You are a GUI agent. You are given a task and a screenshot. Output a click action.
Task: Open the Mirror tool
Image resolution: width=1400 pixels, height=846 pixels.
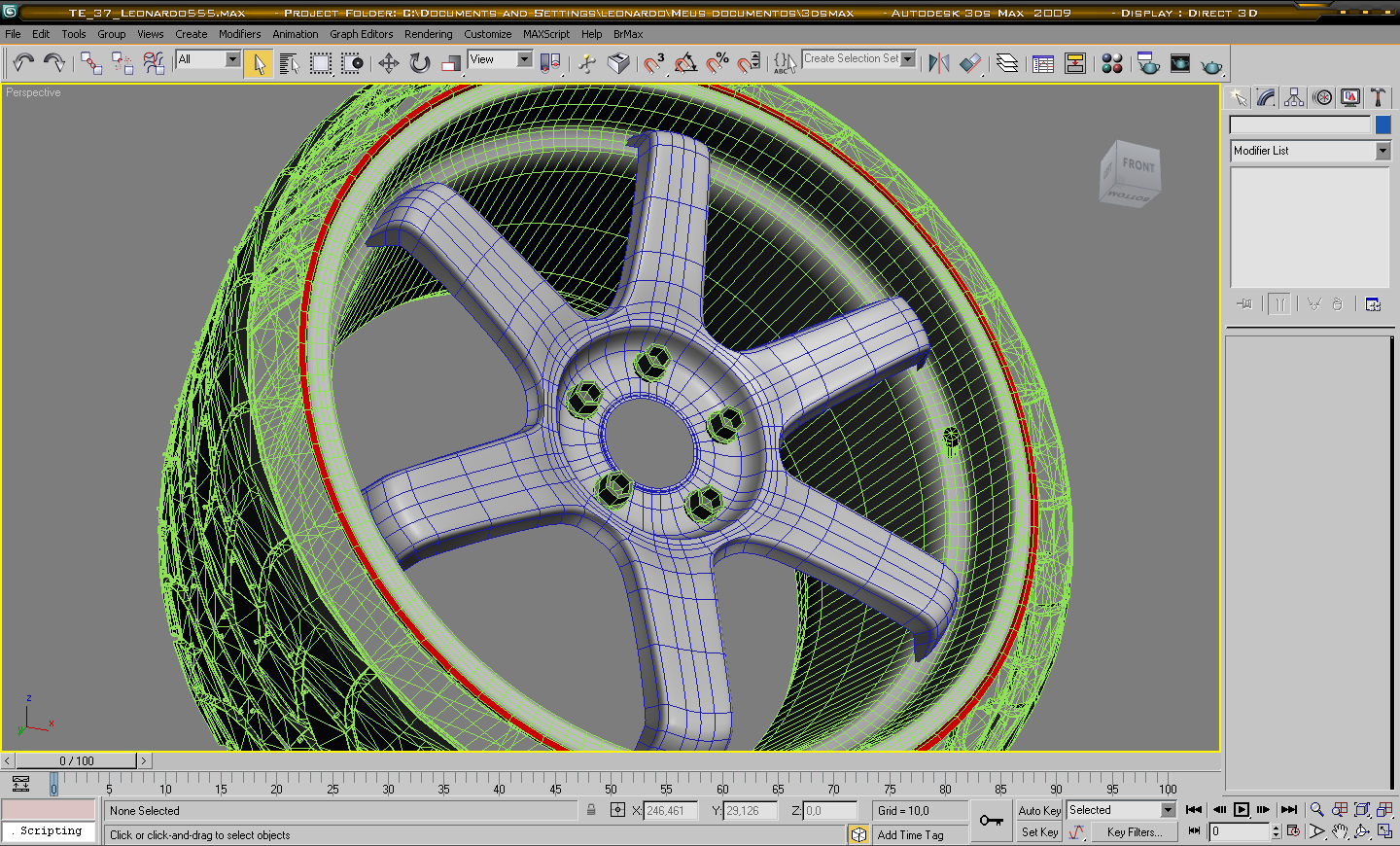[938, 64]
